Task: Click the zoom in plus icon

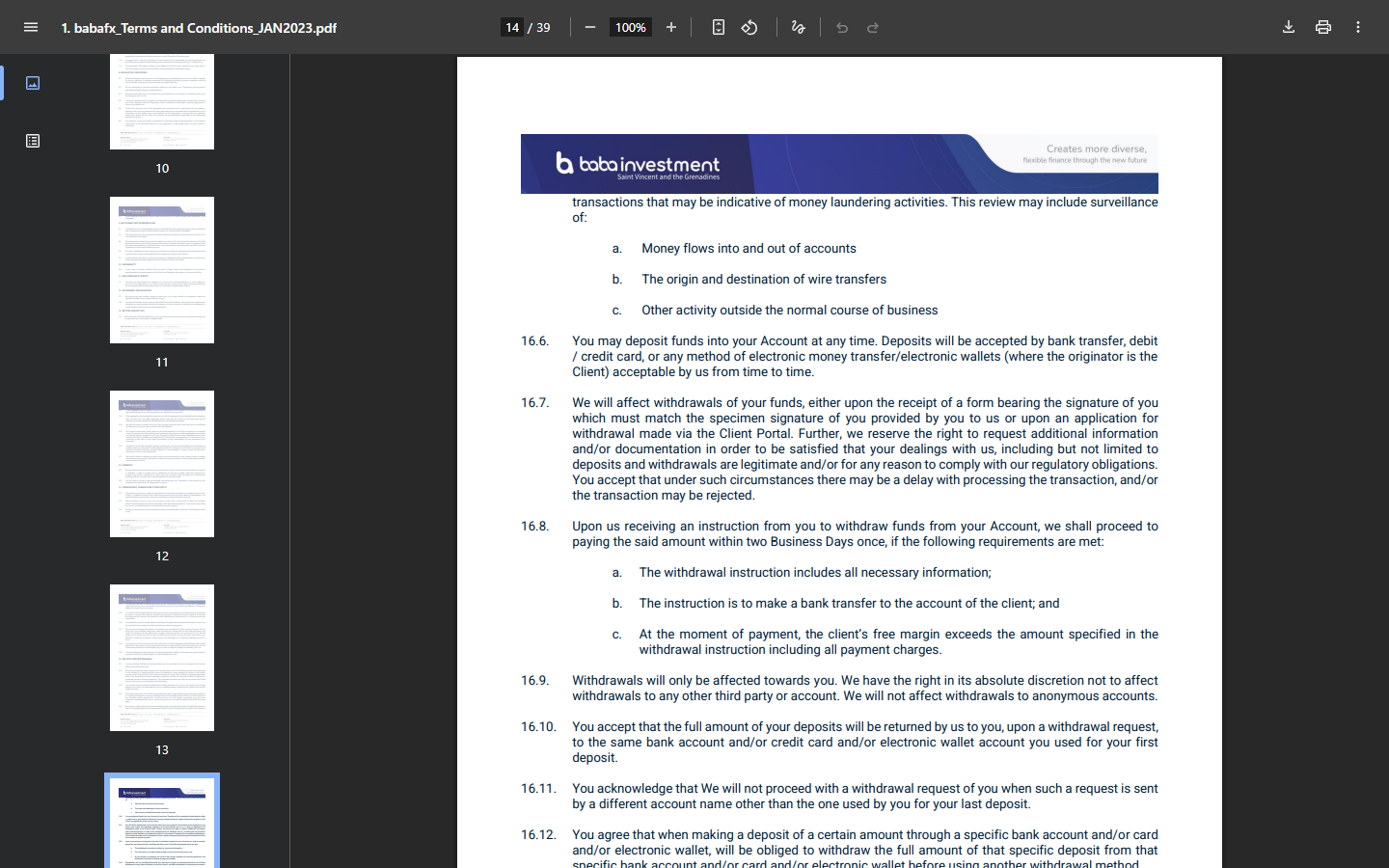Action: pyautogui.click(x=671, y=27)
